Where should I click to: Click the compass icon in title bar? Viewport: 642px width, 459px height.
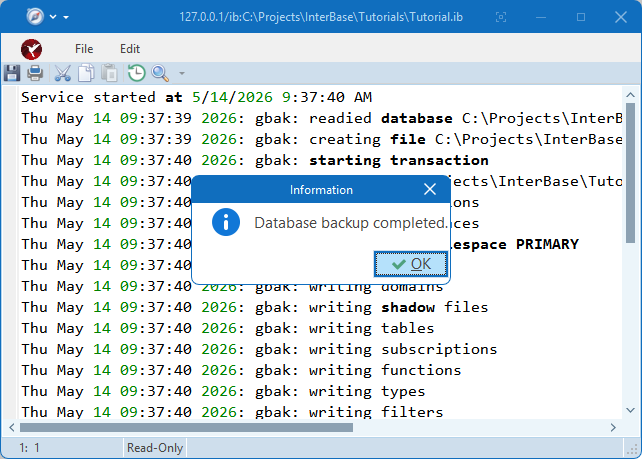coord(35,16)
